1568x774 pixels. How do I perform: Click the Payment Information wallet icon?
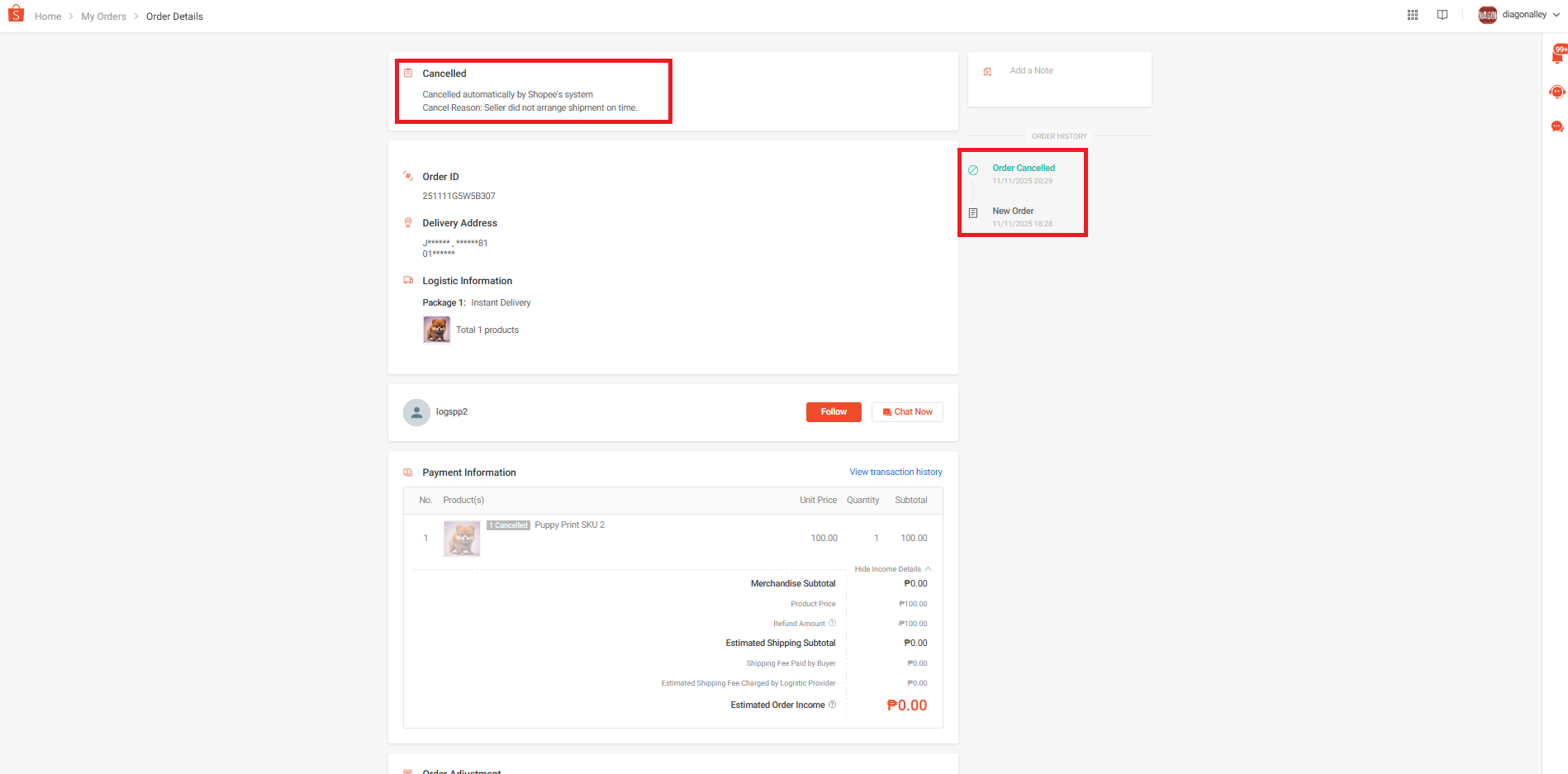point(408,472)
